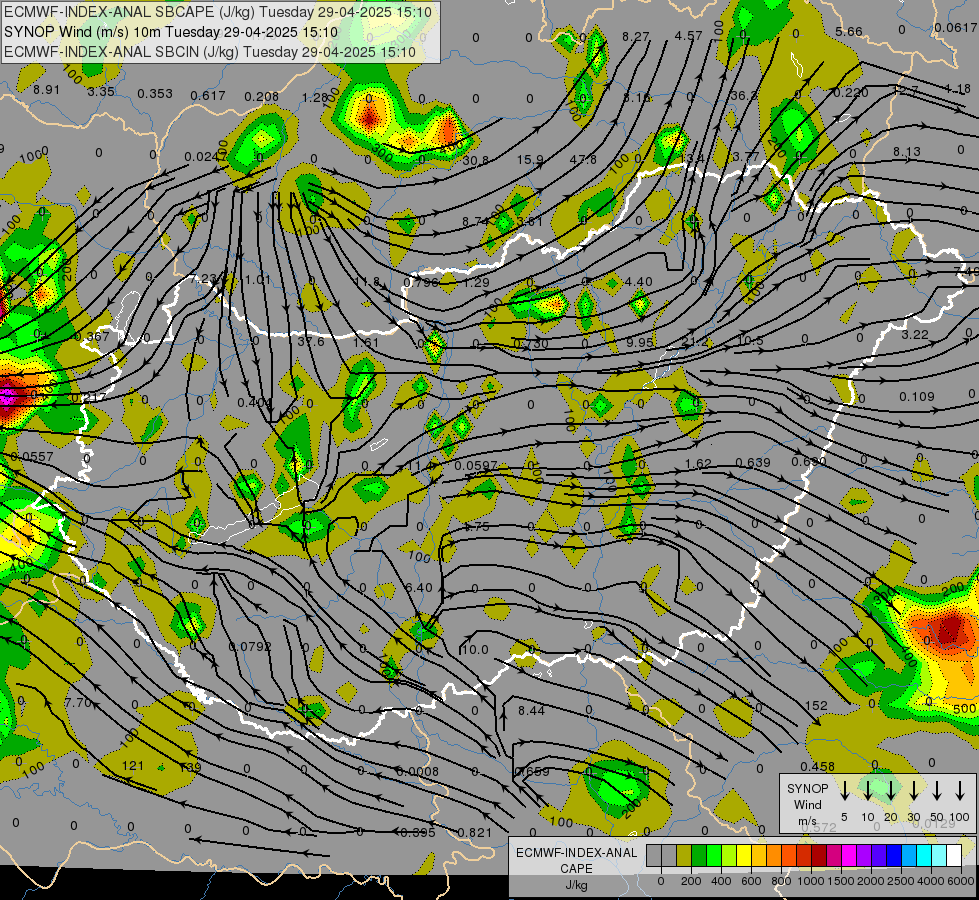Click the map value '8.13'
This screenshot has width=979, height=900.
tap(906, 151)
